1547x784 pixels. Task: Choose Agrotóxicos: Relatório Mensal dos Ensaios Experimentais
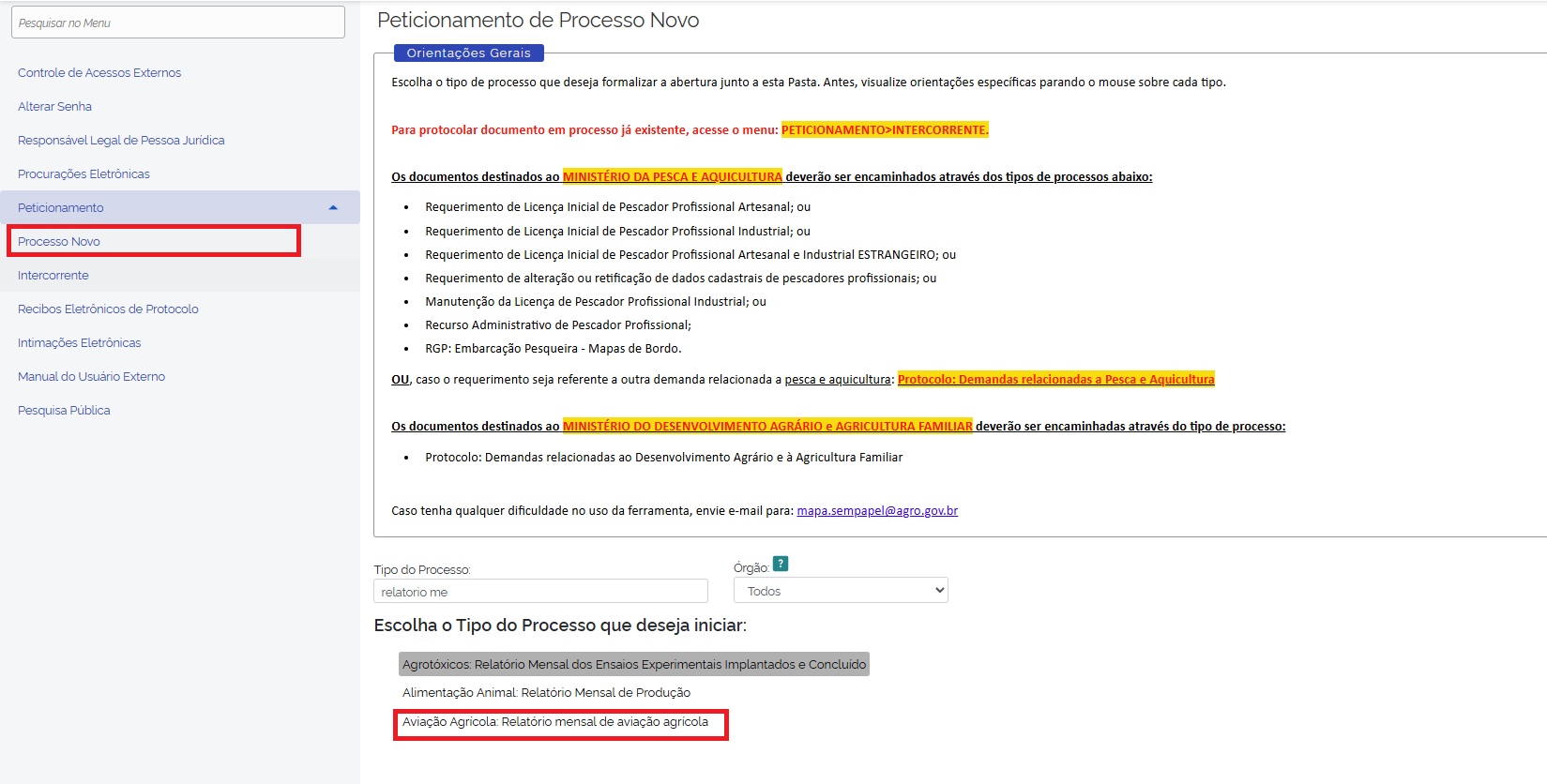(634, 664)
